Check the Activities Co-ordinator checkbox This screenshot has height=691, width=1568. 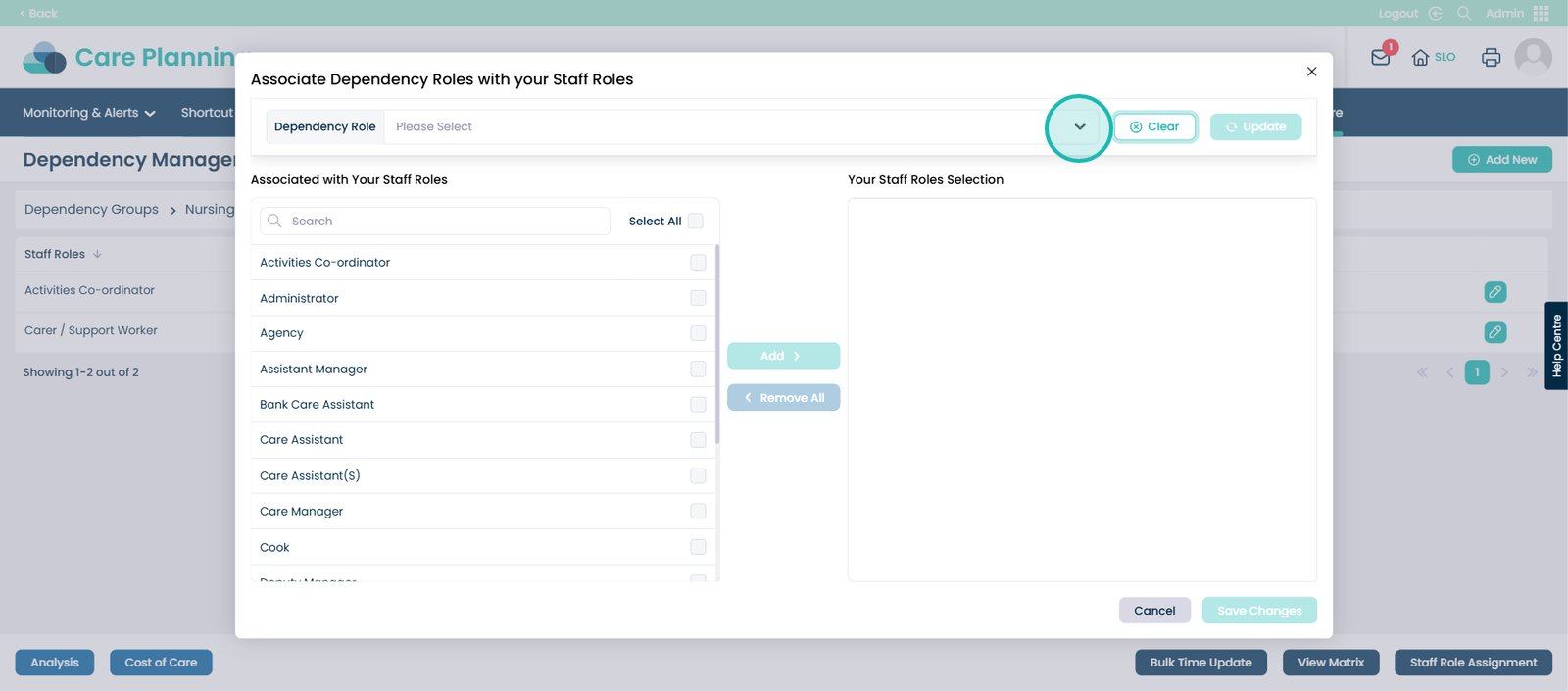pyautogui.click(x=698, y=262)
